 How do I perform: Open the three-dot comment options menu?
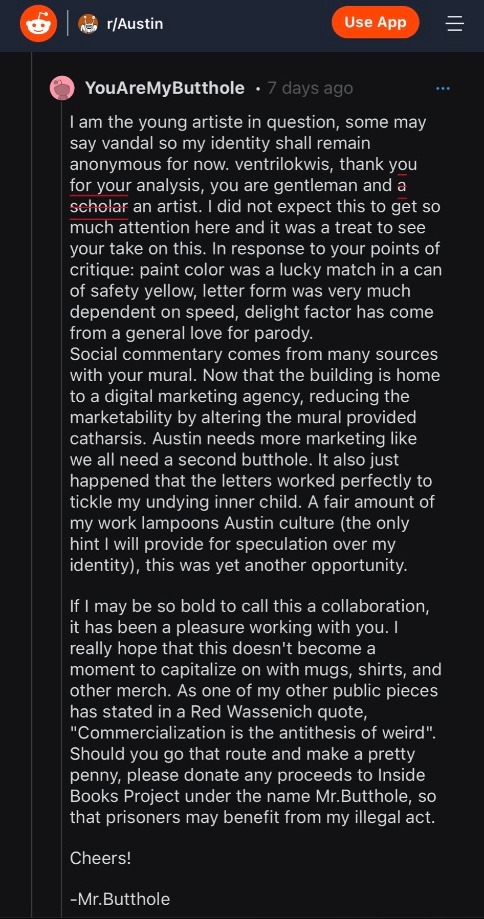(443, 89)
